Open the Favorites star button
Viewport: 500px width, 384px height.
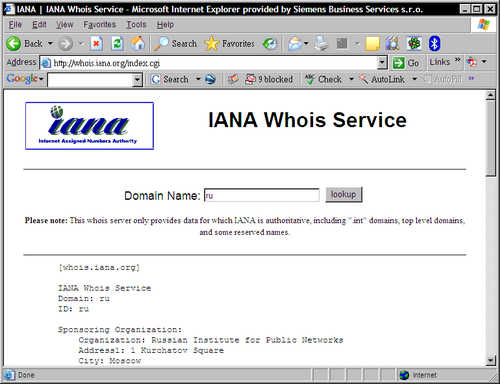coord(229,44)
